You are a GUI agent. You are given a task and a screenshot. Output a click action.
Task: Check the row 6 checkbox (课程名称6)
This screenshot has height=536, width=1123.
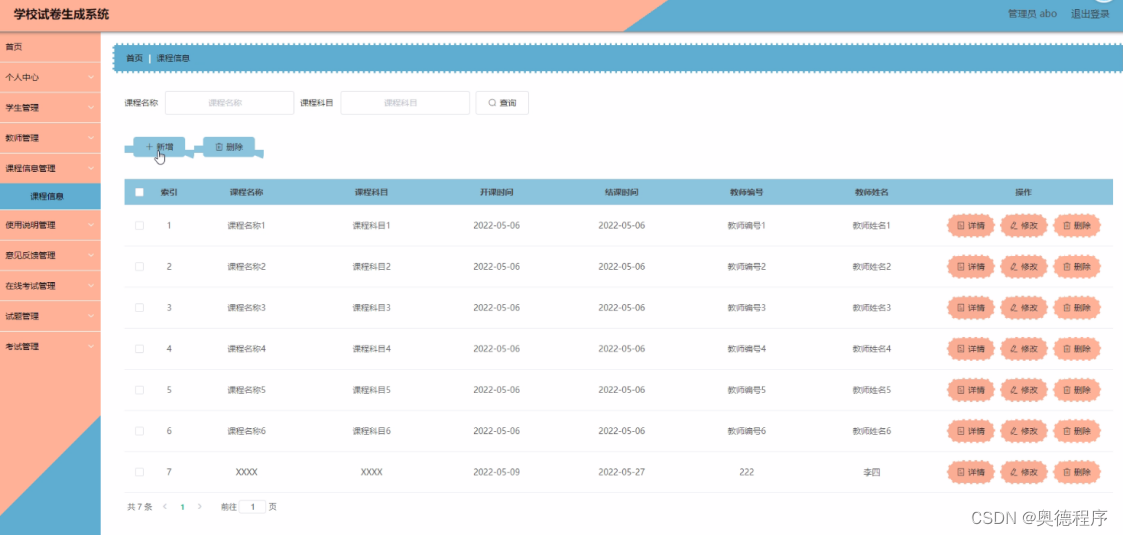coord(139,431)
